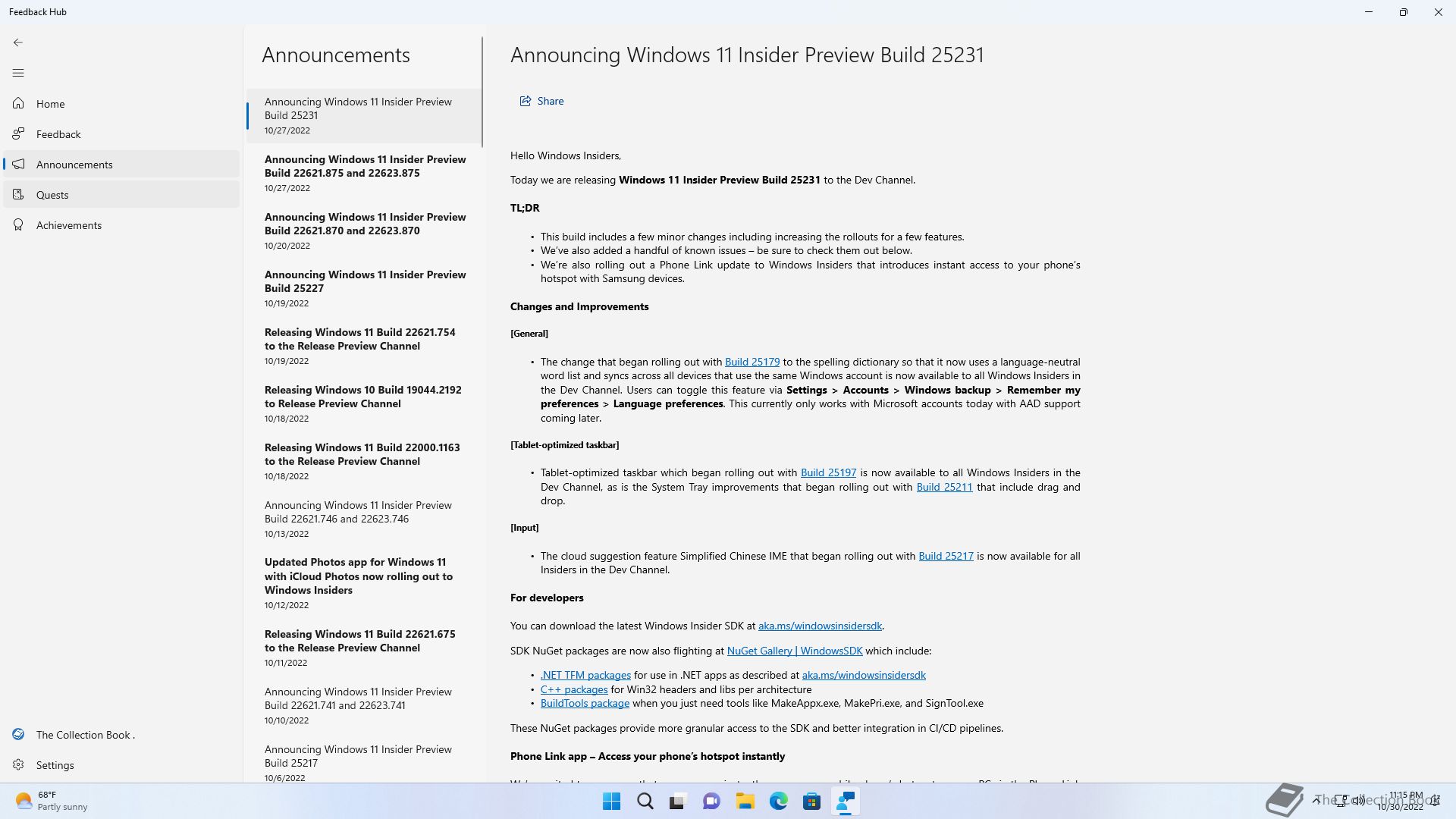Viewport: 1456px width, 819px height.
Task: Open the Build 25217 link
Action: coord(946,556)
